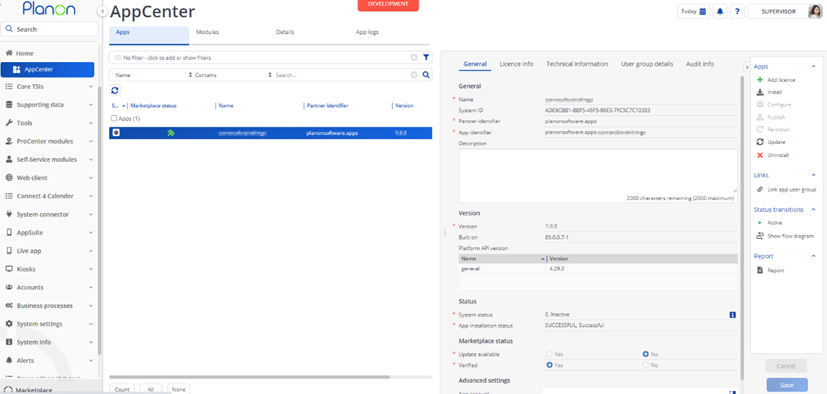Open the App logs tab
Image resolution: width=827 pixels, height=394 pixels.
367,32
